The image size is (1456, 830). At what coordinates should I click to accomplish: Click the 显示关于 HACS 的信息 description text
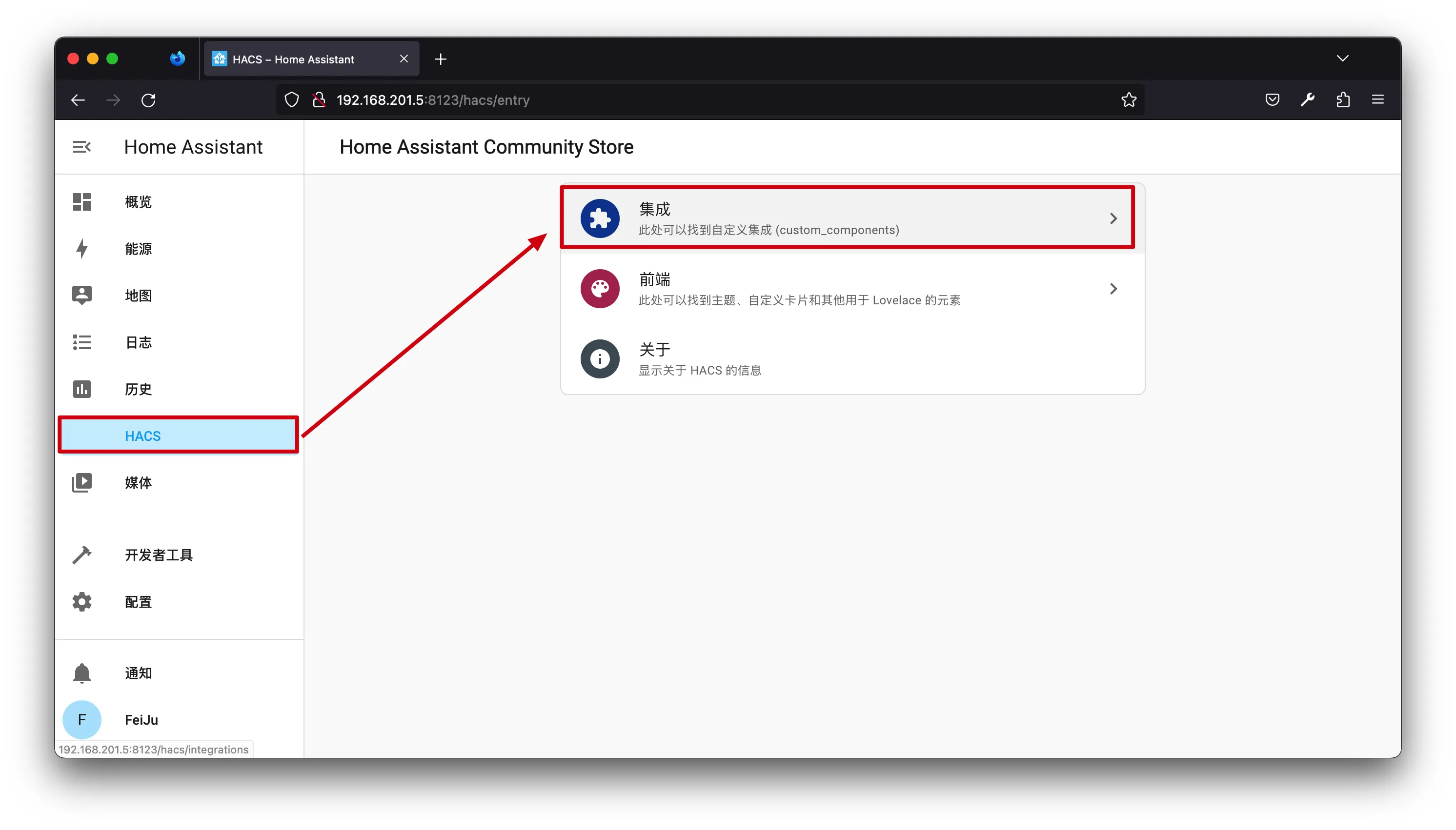tap(700, 370)
